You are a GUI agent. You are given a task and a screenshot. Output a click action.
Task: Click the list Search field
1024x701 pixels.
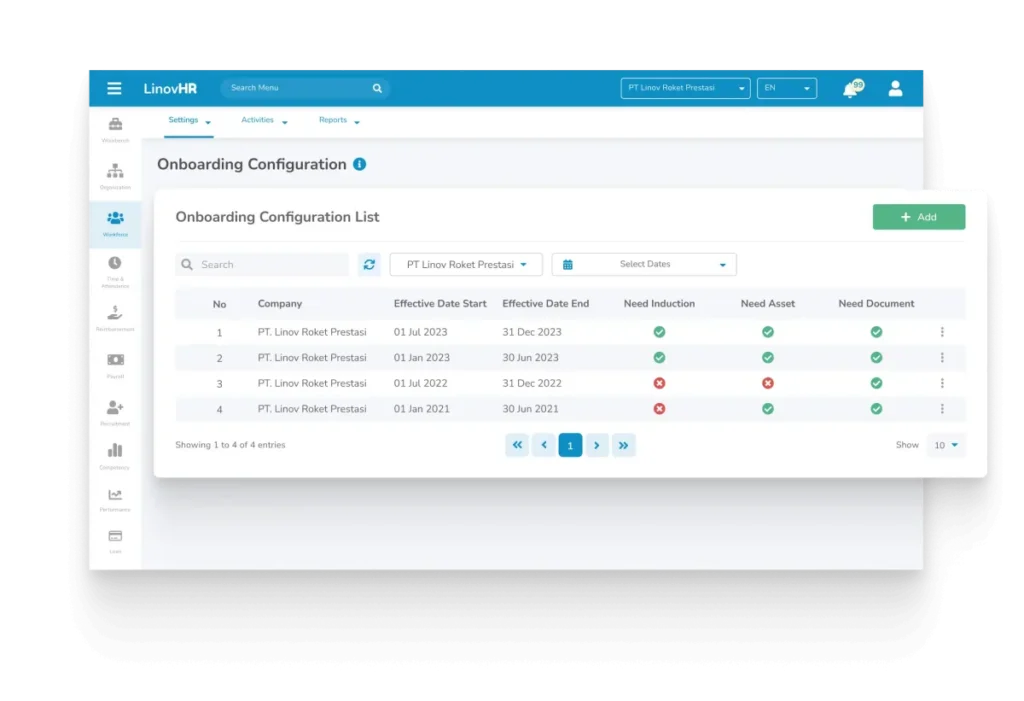click(262, 265)
